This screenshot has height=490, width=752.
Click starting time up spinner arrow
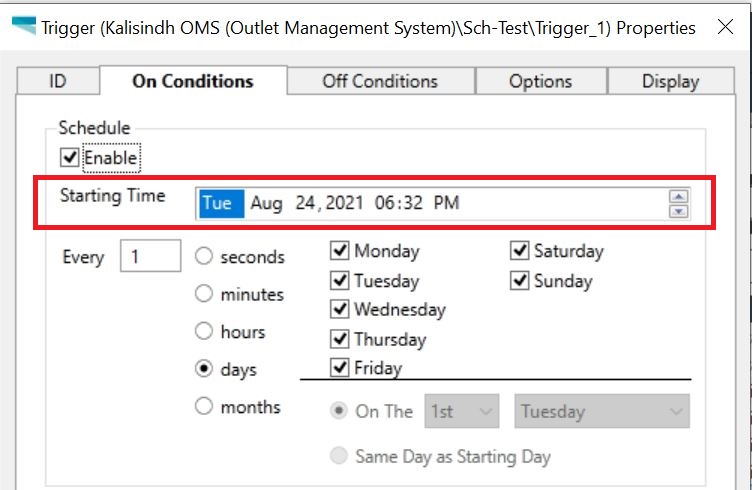[x=679, y=197]
